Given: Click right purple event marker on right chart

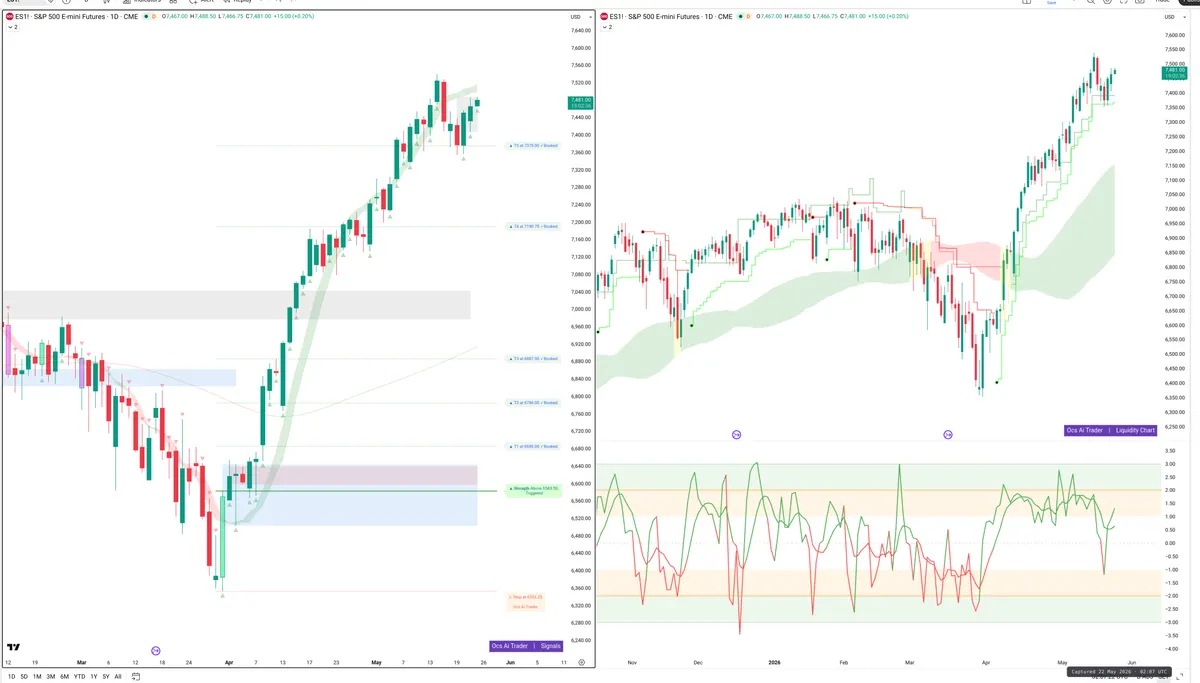Looking at the screenshot, I should click(948, 434).
